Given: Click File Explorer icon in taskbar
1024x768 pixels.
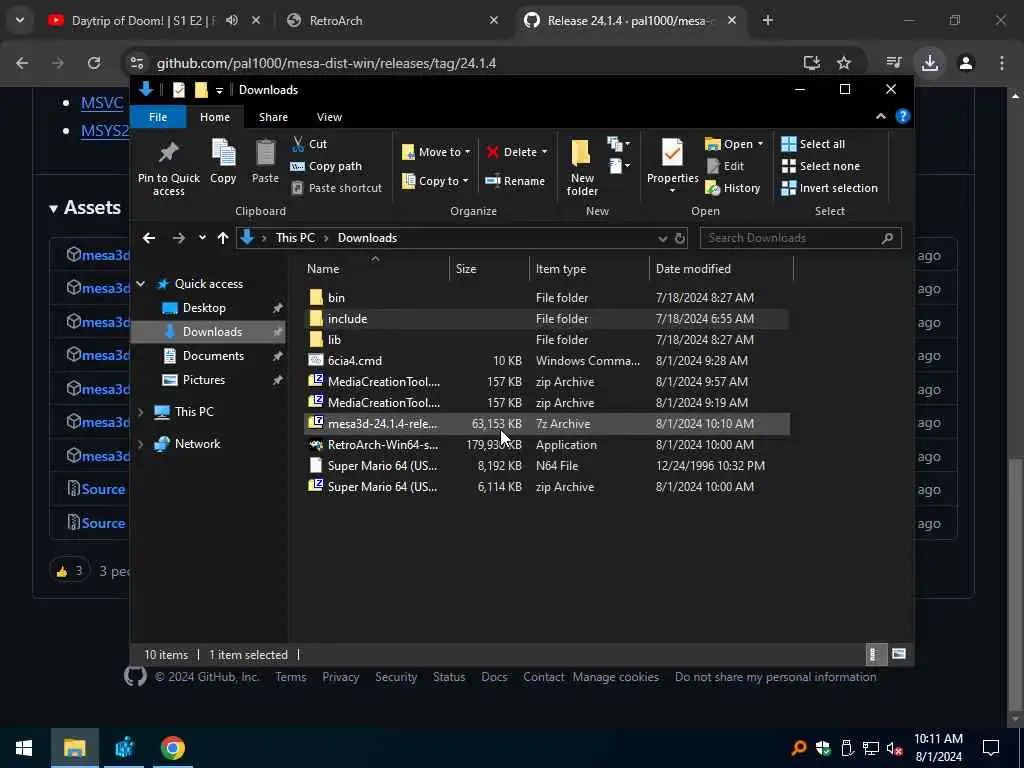Looking at the screenshot, I should (74, 748).
